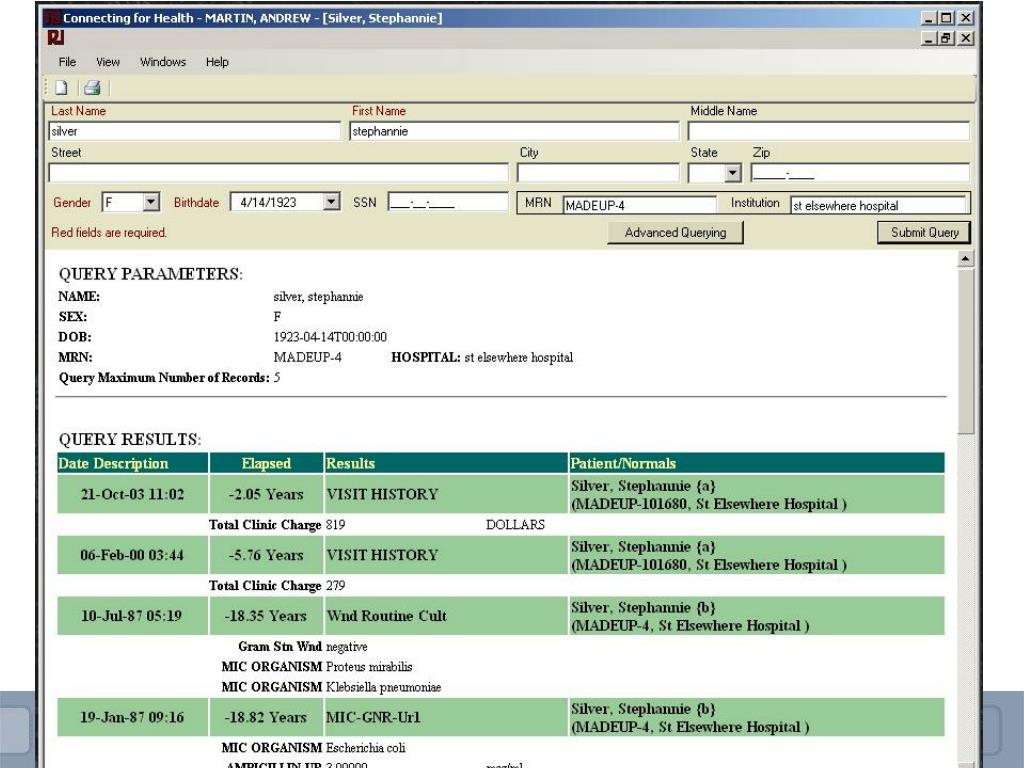The height and width of the screenshot is (768, 1024).
Task: Click the Wnd Routine Cult result
Action: (x=387, y=616)
